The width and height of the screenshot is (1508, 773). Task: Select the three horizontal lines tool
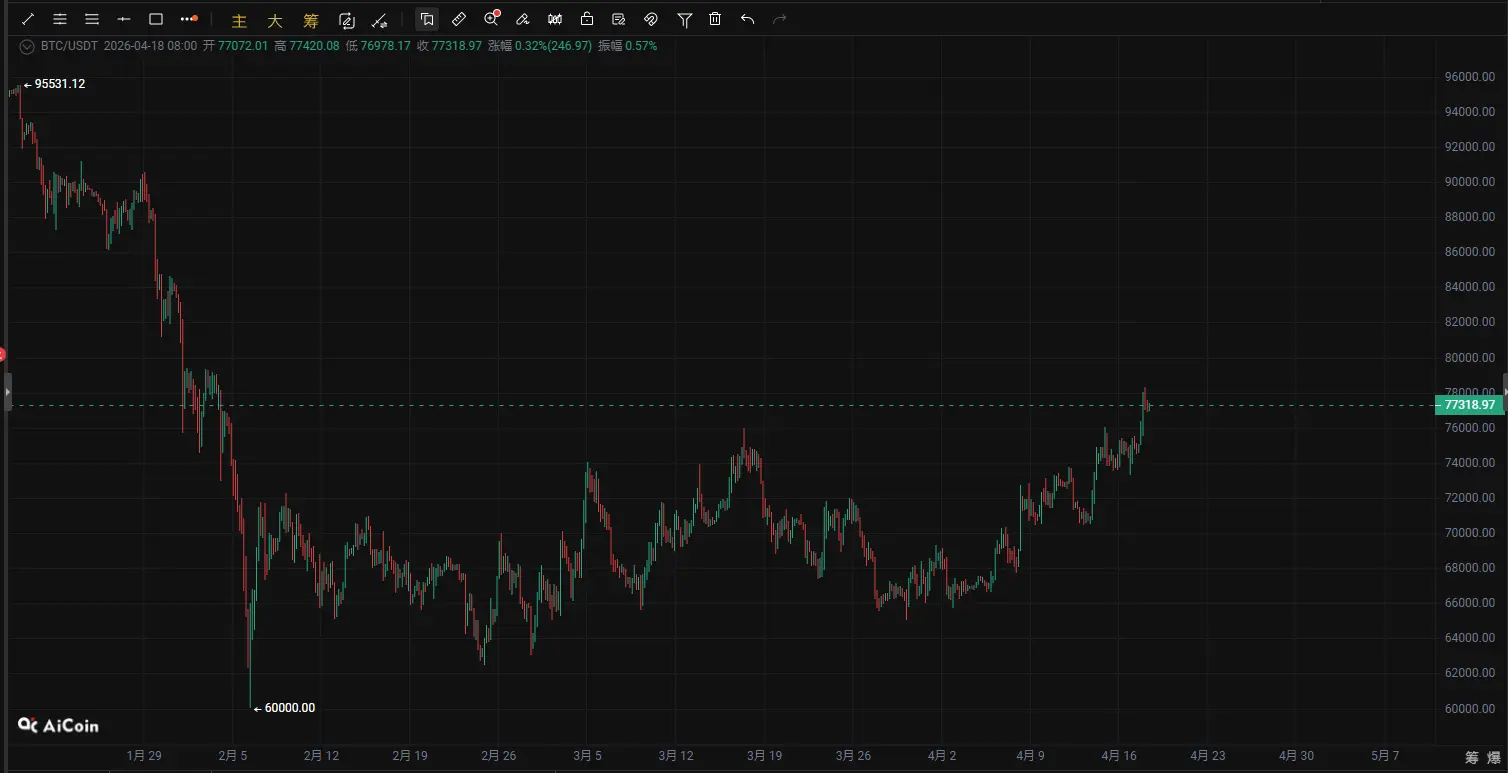(92, 19)
